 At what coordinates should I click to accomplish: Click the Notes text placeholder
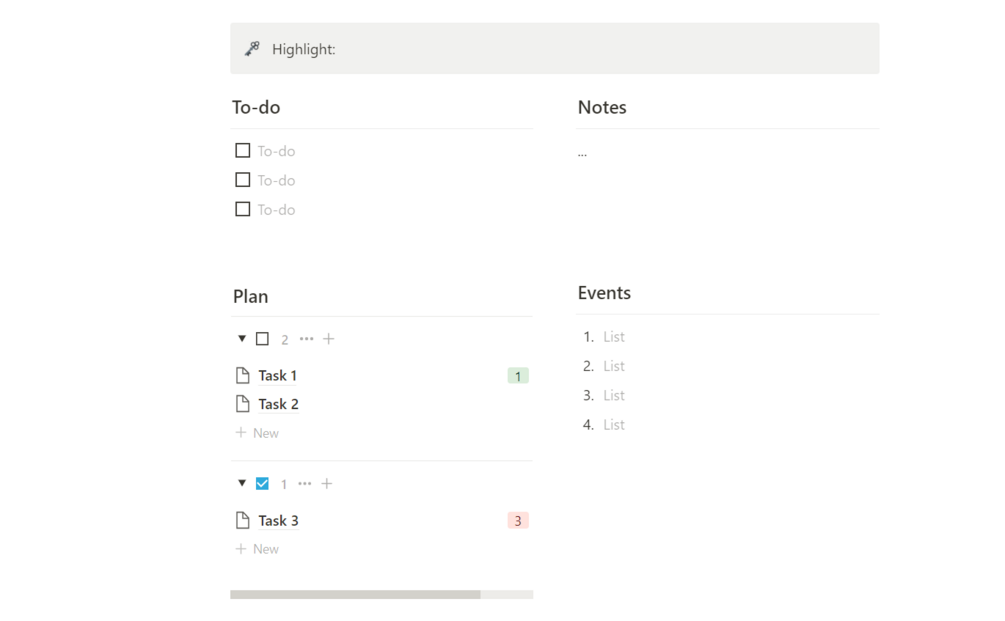(582, 153)
